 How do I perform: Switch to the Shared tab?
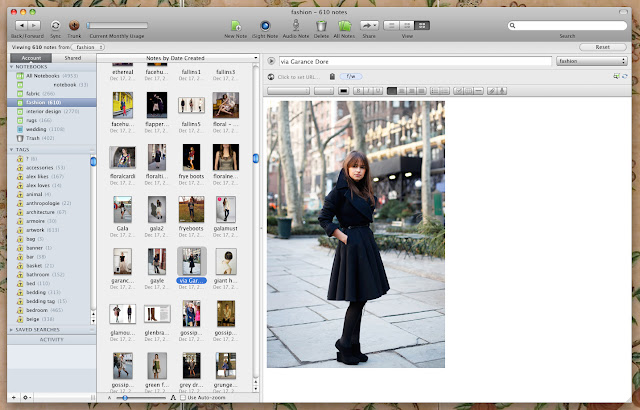72,59
